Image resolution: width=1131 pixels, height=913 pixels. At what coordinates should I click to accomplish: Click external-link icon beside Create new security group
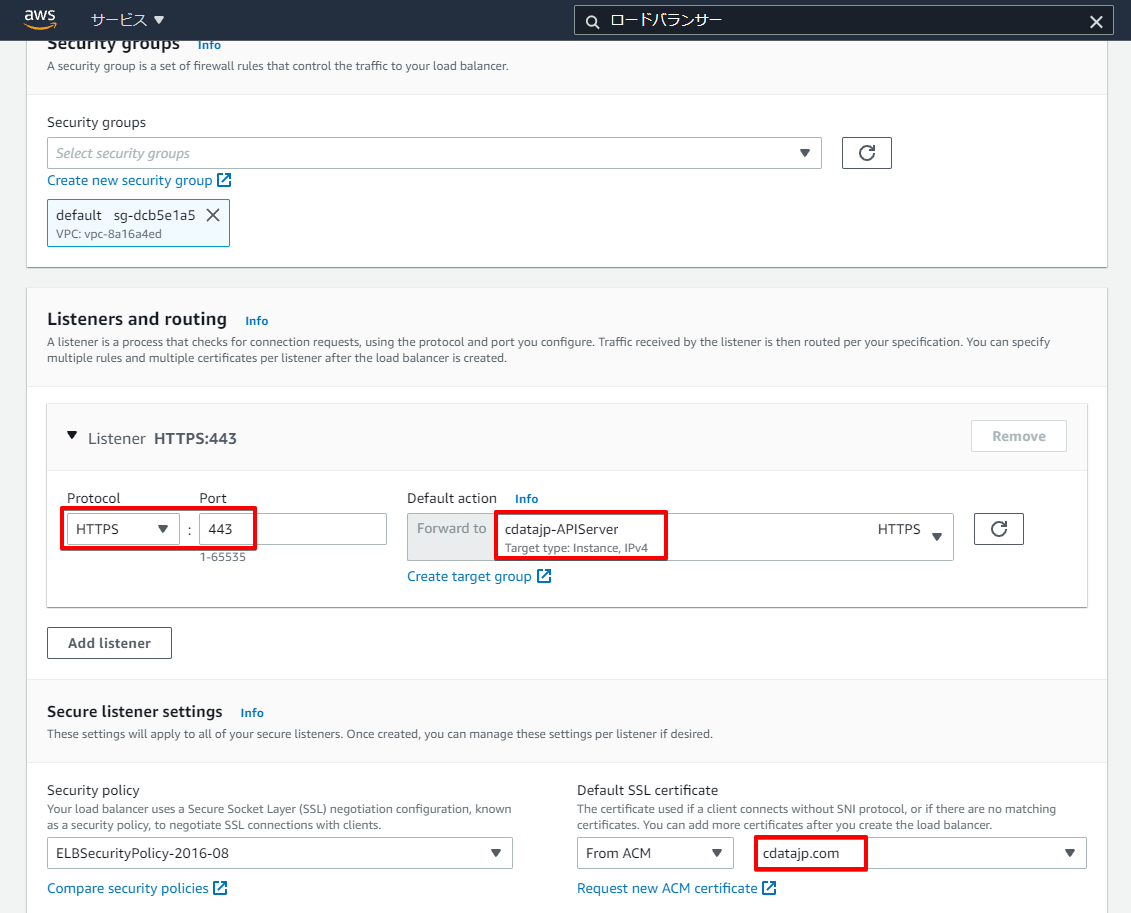click(x=225, y=180)
